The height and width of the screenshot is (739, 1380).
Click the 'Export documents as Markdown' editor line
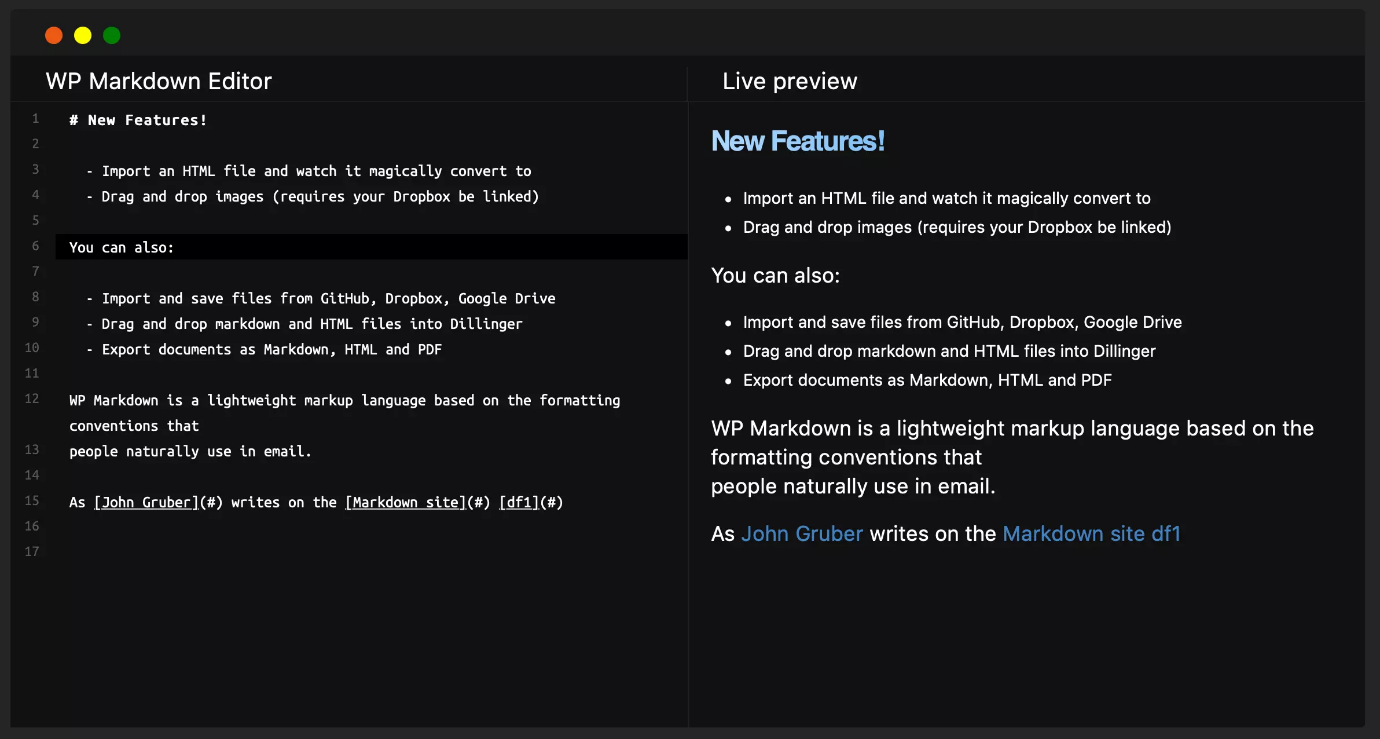271,349
